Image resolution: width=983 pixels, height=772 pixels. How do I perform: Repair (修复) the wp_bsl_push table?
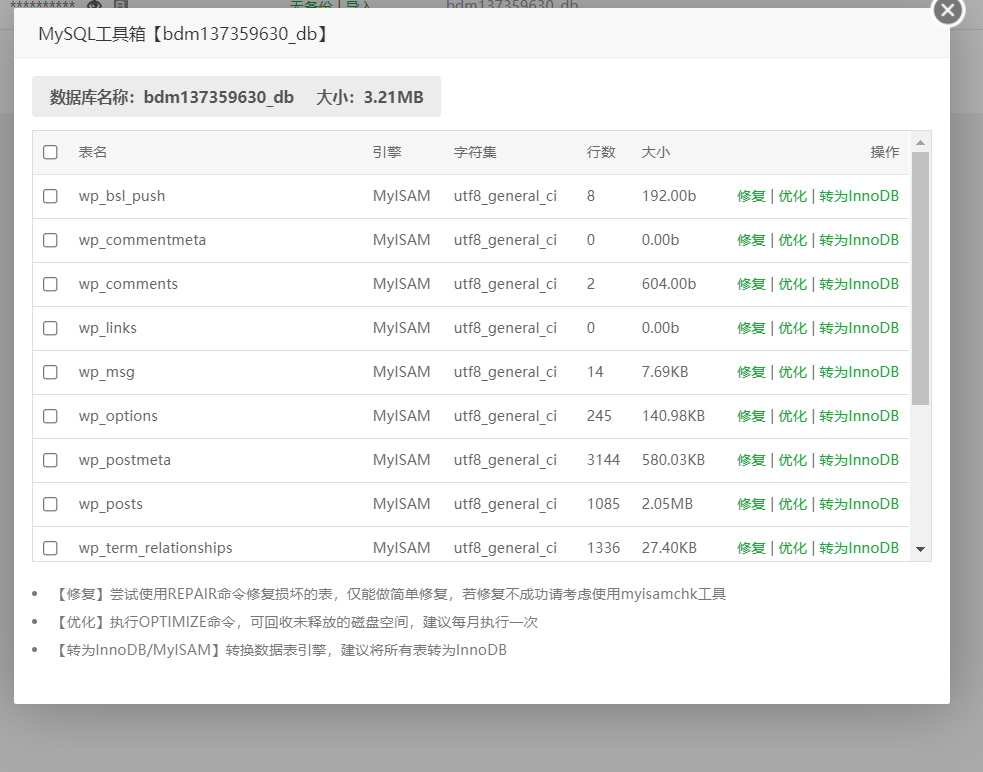click(x=751, y=196)
